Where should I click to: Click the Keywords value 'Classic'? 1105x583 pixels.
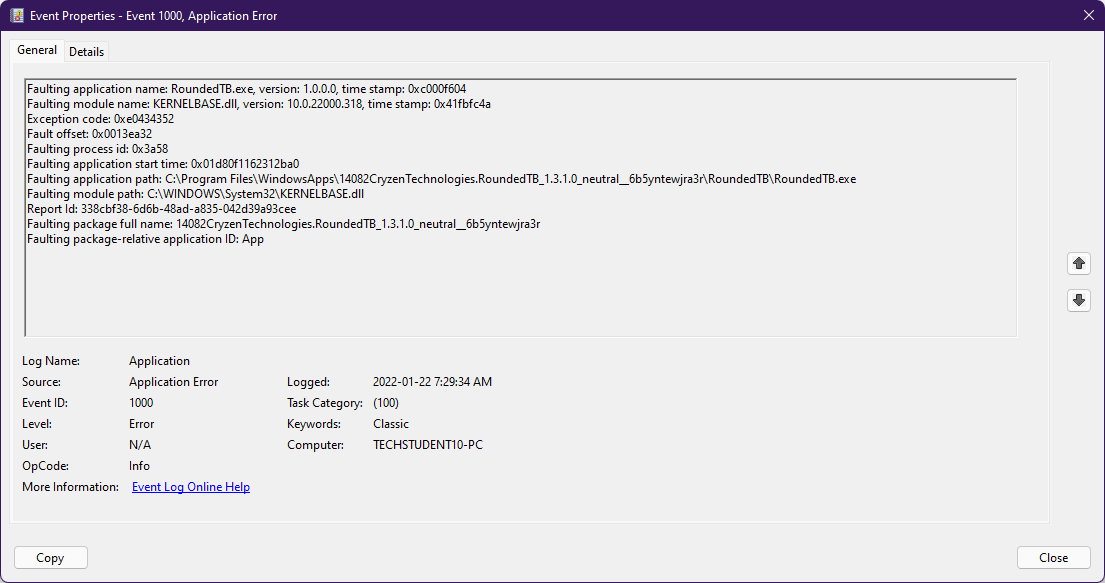(x=391, y=424)
